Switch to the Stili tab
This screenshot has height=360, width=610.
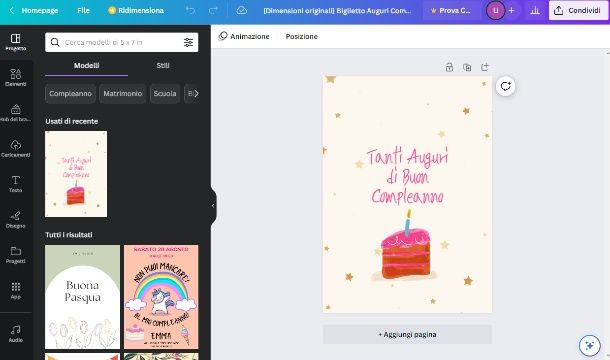pos(163,65)
